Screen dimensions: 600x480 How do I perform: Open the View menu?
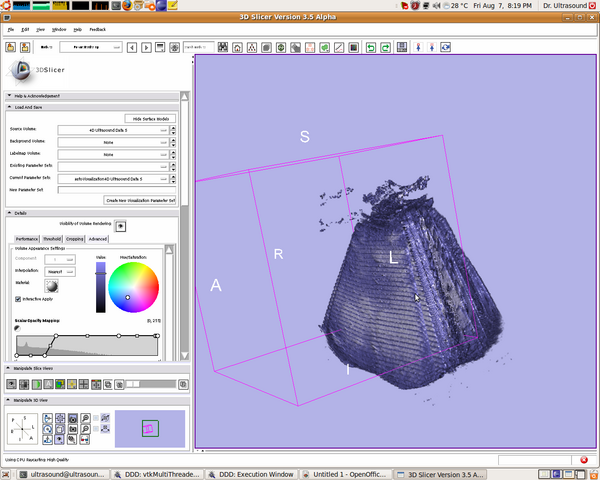pyautogui.click(x=40, y=29)
